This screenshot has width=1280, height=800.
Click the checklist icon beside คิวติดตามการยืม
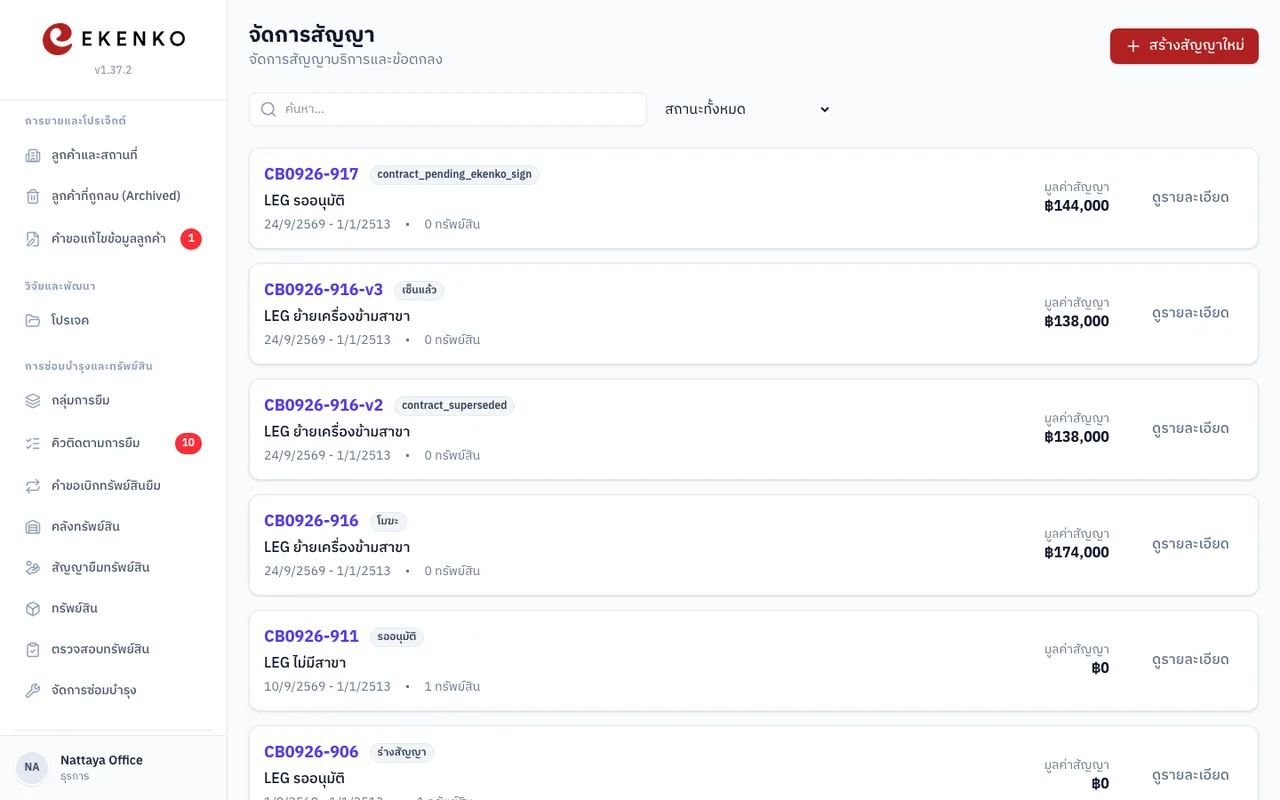[33, 443]
